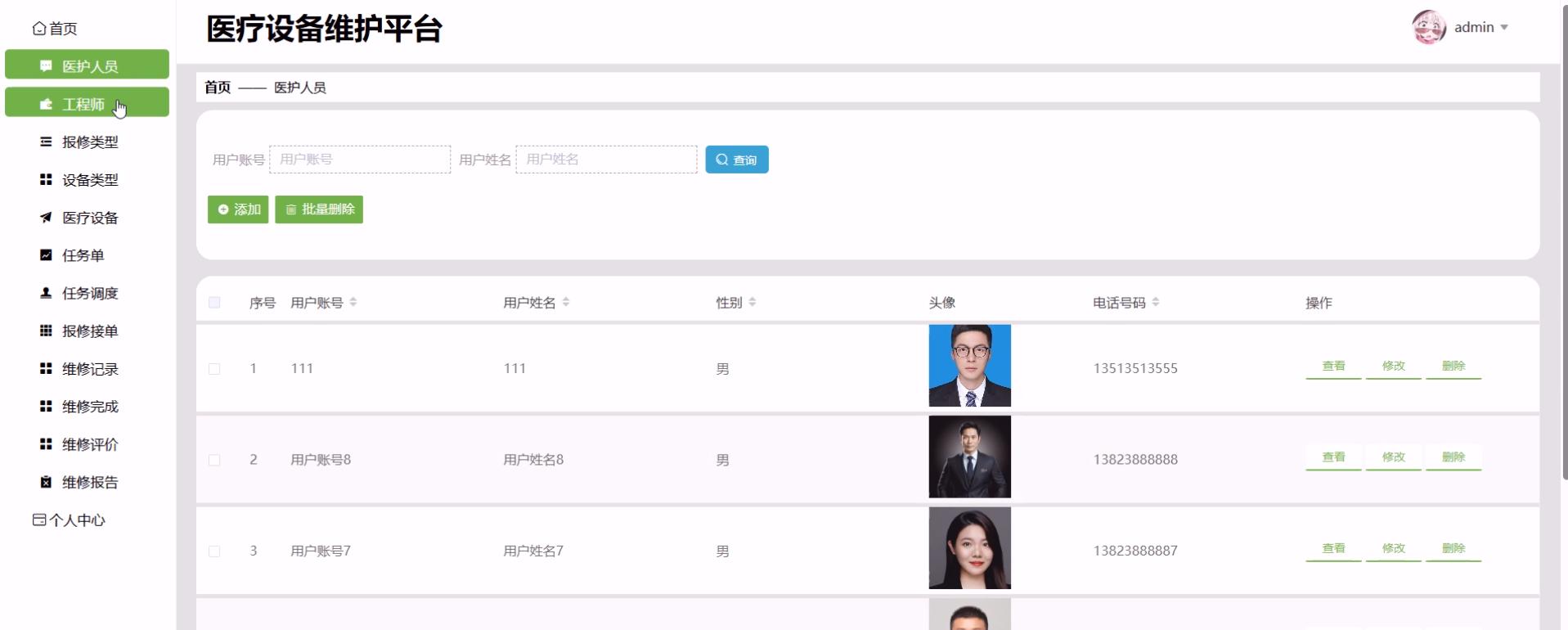This screenshot has height=630, width=1568.
Task: Click the 工程师 sidebar icon
Action: (x=46, y=104)
